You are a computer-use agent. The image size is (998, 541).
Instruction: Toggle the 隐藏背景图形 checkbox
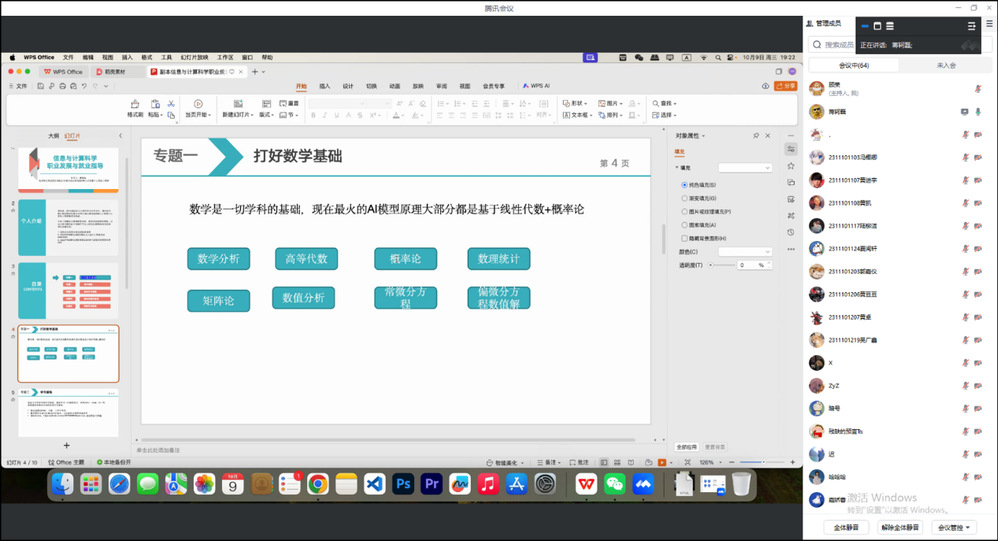[x=685, y=238]
